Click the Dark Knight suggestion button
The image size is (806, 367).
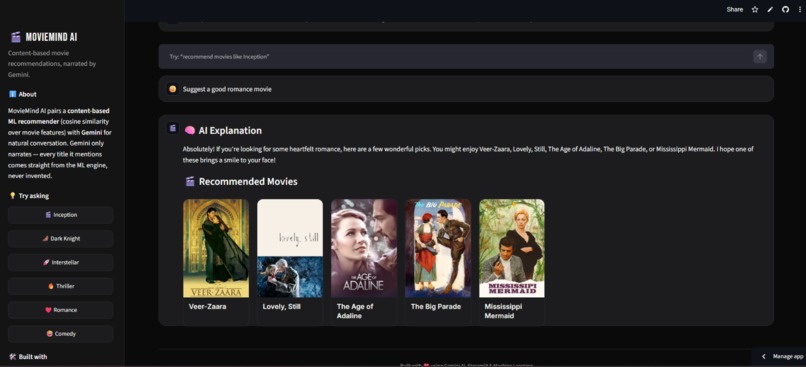coord(61,238)
